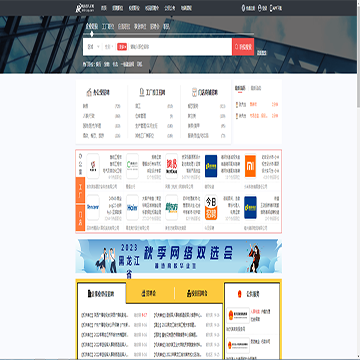This screenshot has height=360, width=360.
Task: Open the red tag dropdown inside search bar
Action: pos(122,47)
